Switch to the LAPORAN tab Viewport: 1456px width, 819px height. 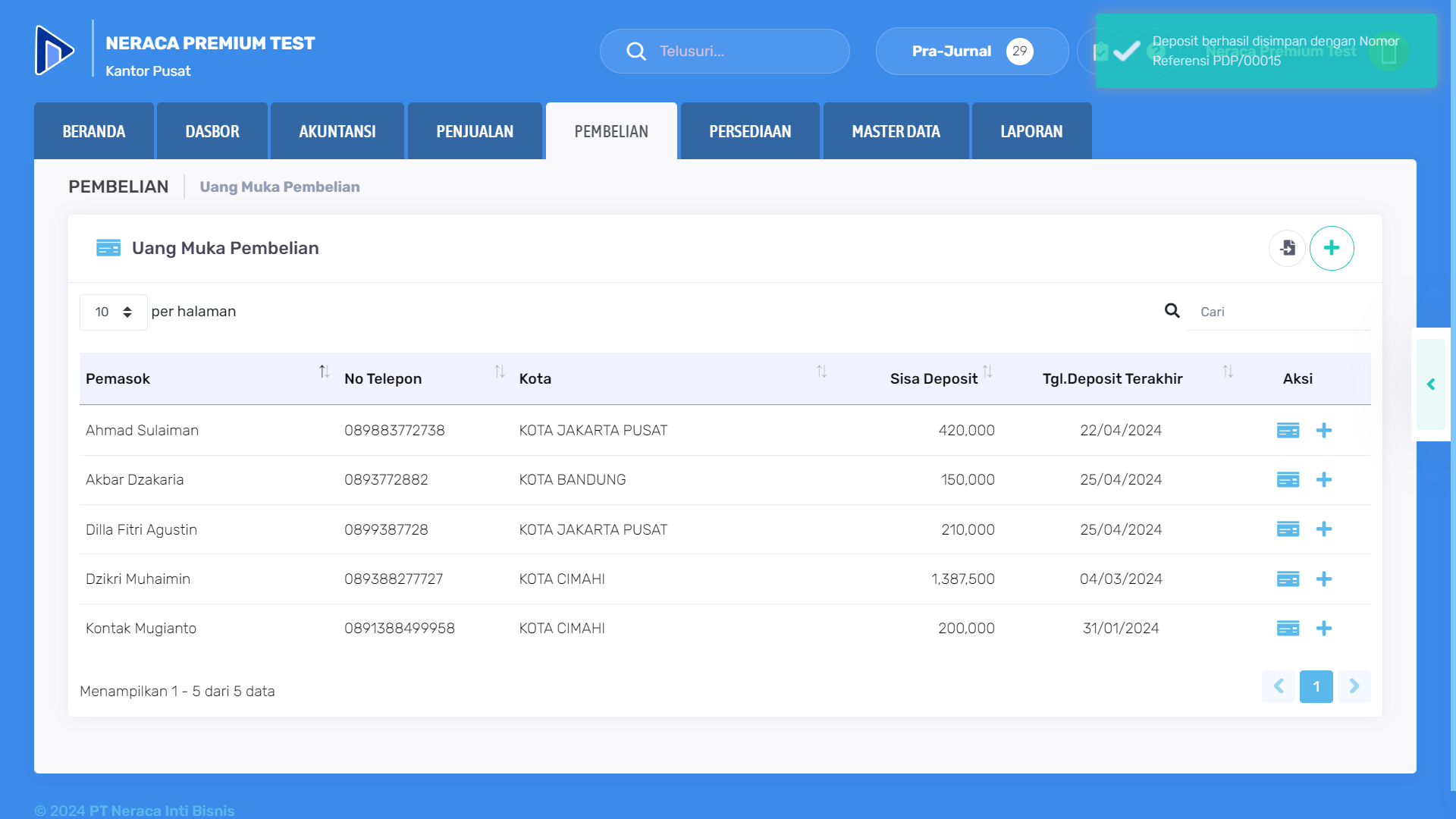coord(1031,132)
